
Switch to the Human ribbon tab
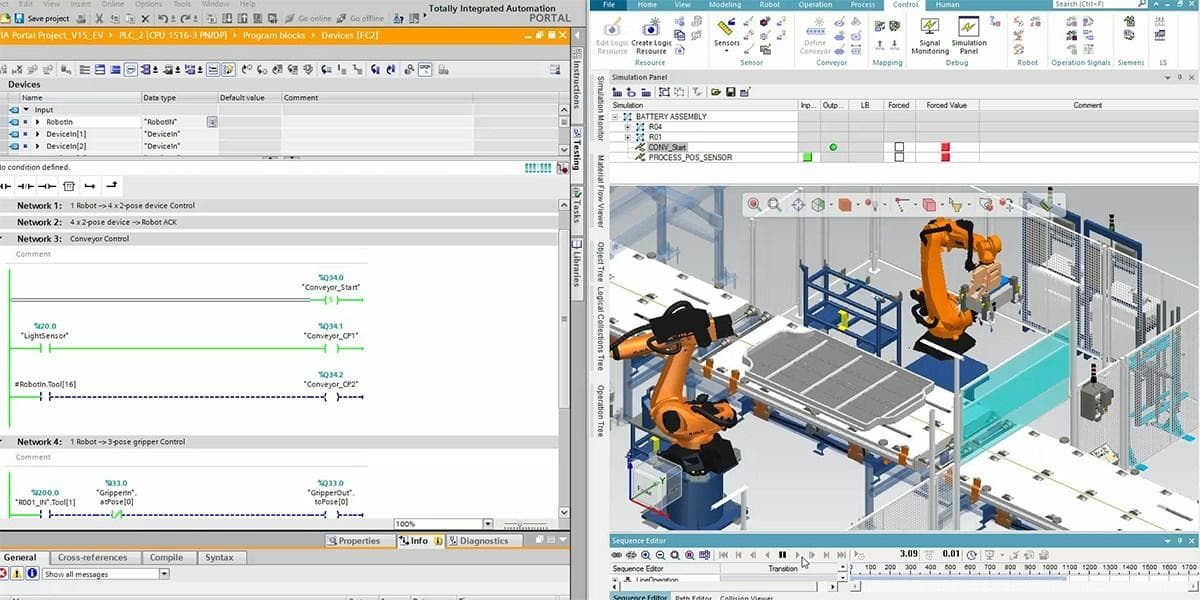pyautogui.click(x=947, y=5)
